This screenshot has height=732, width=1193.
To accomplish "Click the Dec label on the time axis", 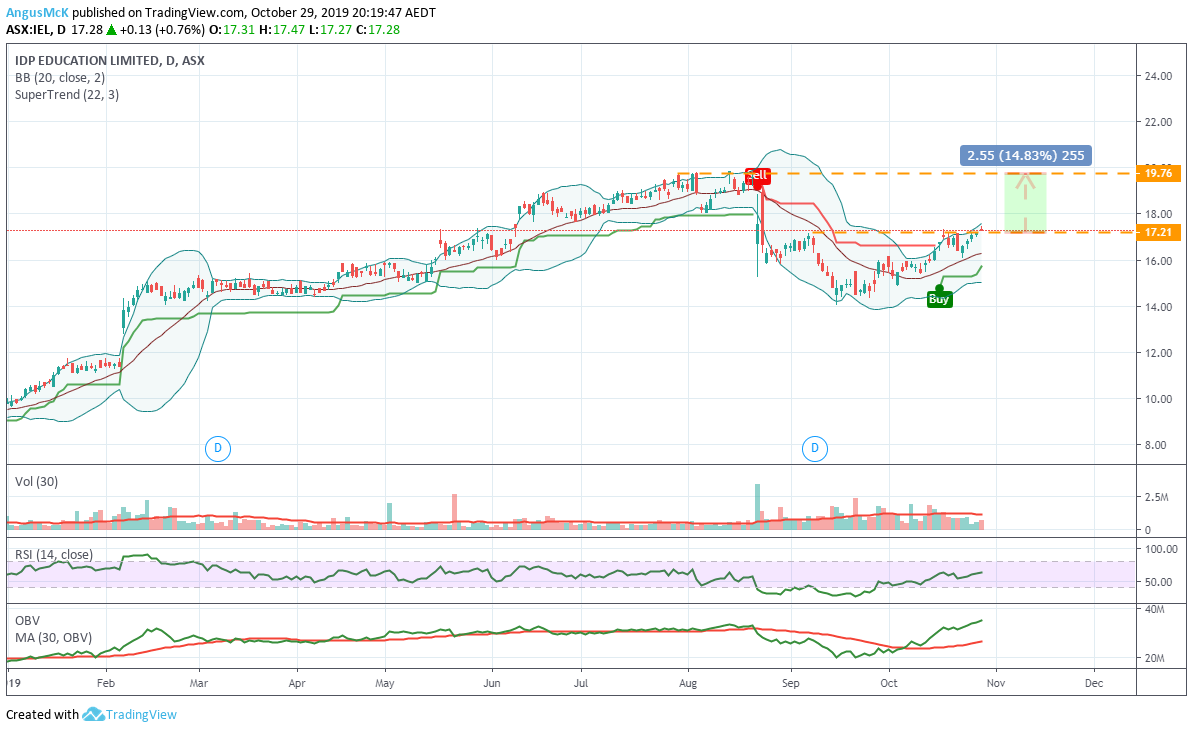I will click(x=1094, y=683).
